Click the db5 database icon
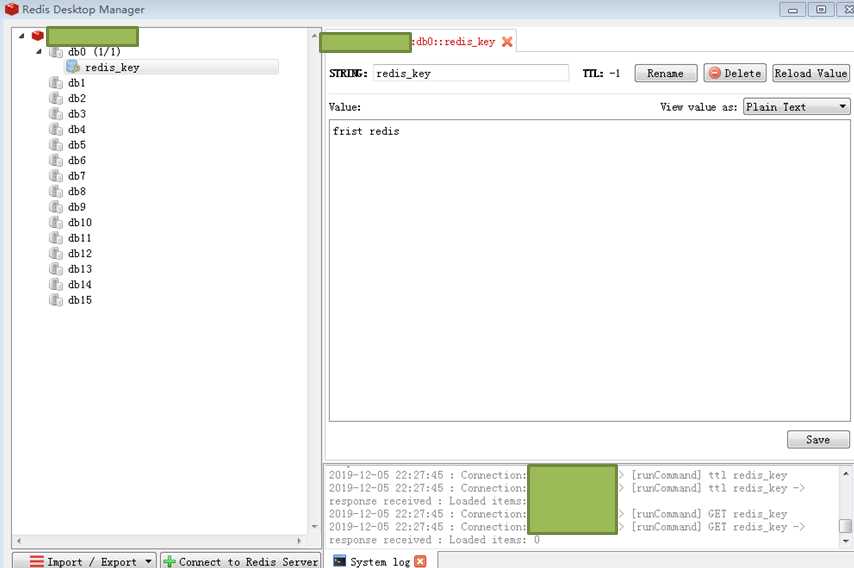The image size is (854, 568). click(56, 145)
